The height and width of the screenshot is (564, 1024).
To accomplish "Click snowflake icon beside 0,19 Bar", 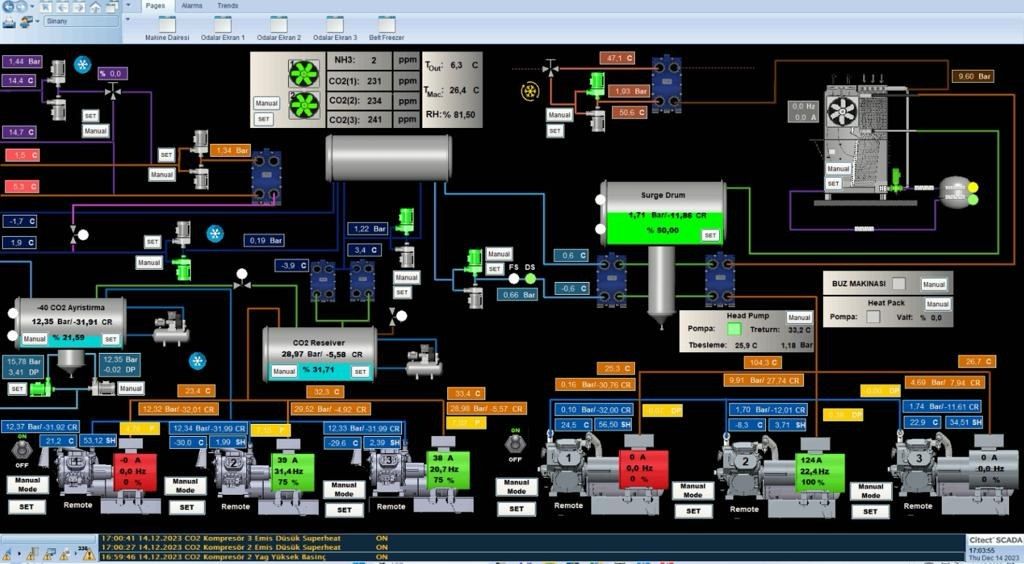I will (x=215, y=233).
